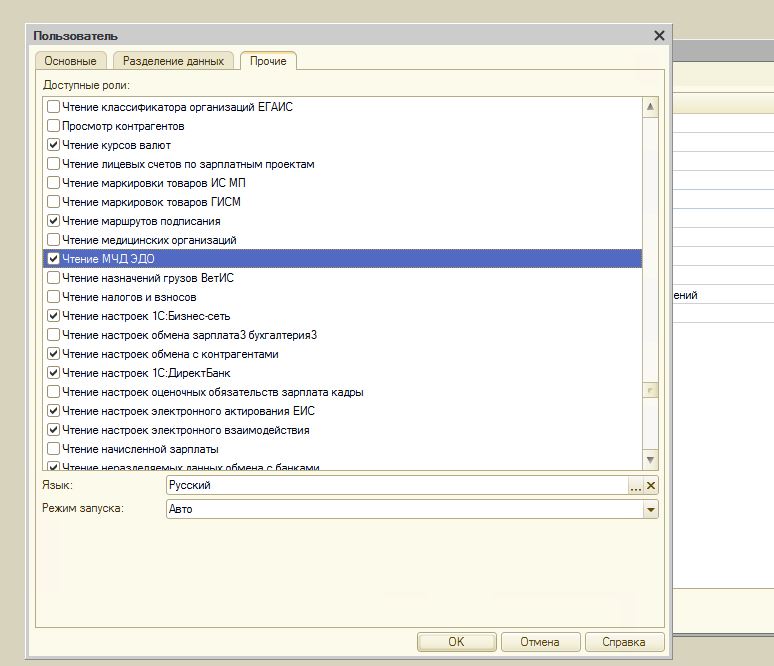Tick Чтение настроек обмена зарплата3 бухгалтерия3
Screen dimensions: 774x666
coord(53,335)
